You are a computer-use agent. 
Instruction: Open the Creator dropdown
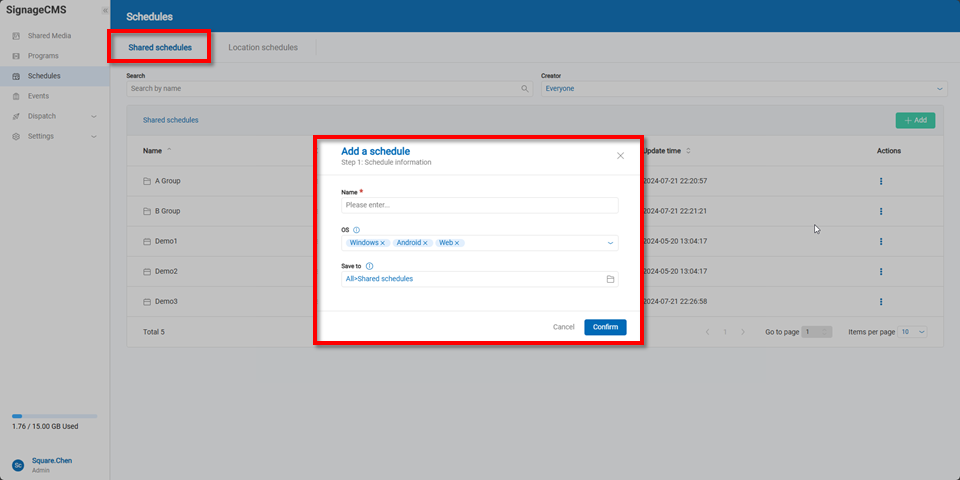[x=940, y=89]
